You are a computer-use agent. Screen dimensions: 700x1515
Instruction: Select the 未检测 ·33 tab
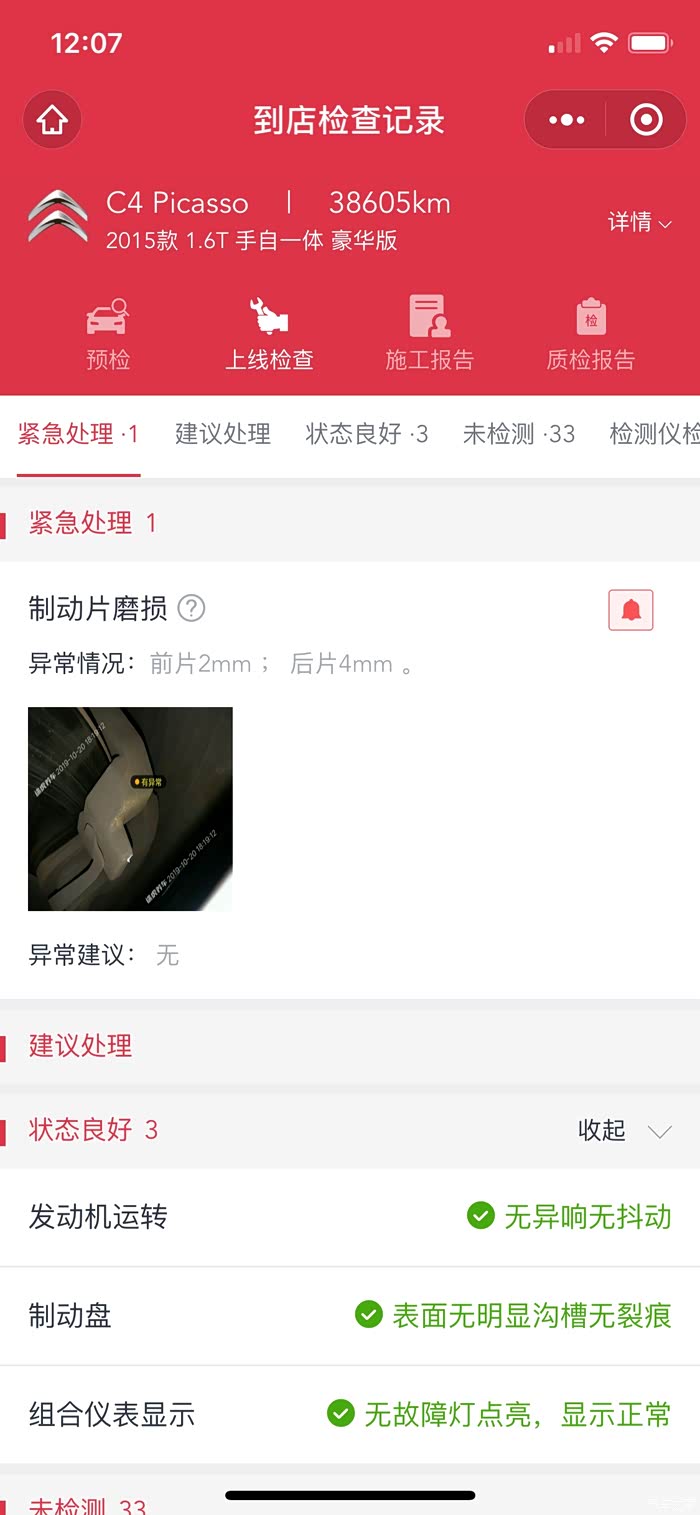(519, 434)
